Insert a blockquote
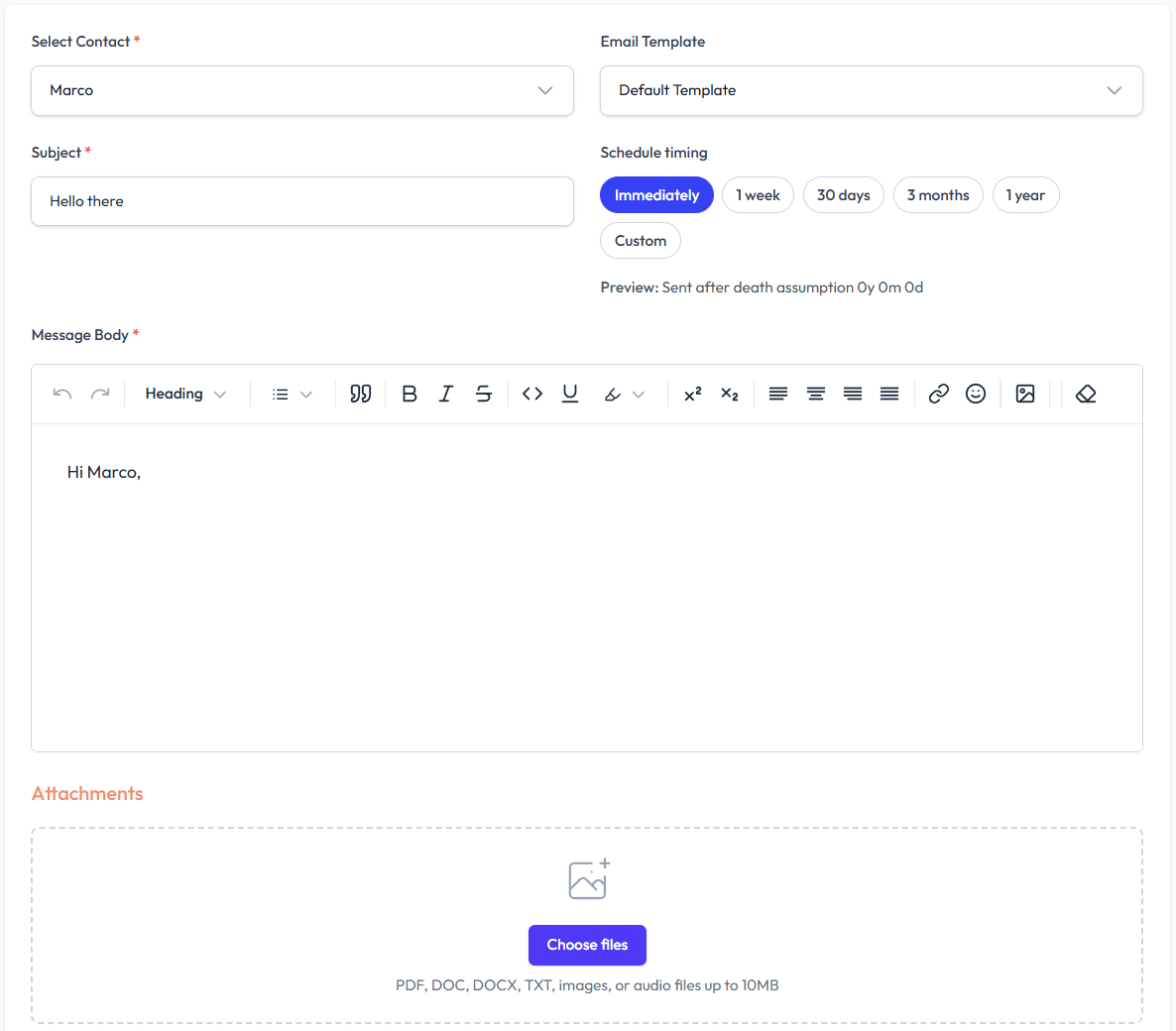The height and width of the screenshot is (1031, 1176). 361,394
